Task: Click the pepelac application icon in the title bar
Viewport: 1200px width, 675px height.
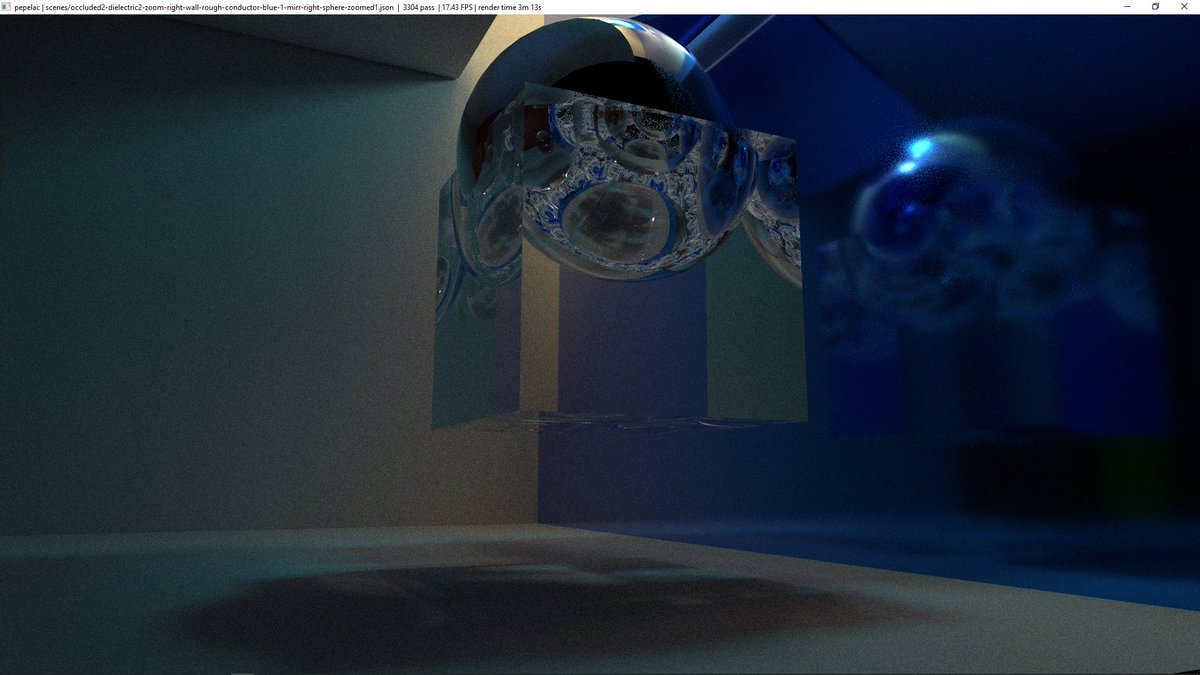Action: pyautogui.click(x=8, y=6)
